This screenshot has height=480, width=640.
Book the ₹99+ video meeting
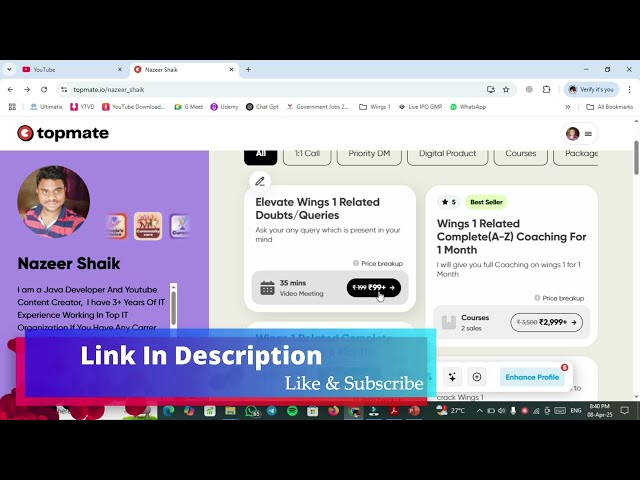(x=373, y=288)
